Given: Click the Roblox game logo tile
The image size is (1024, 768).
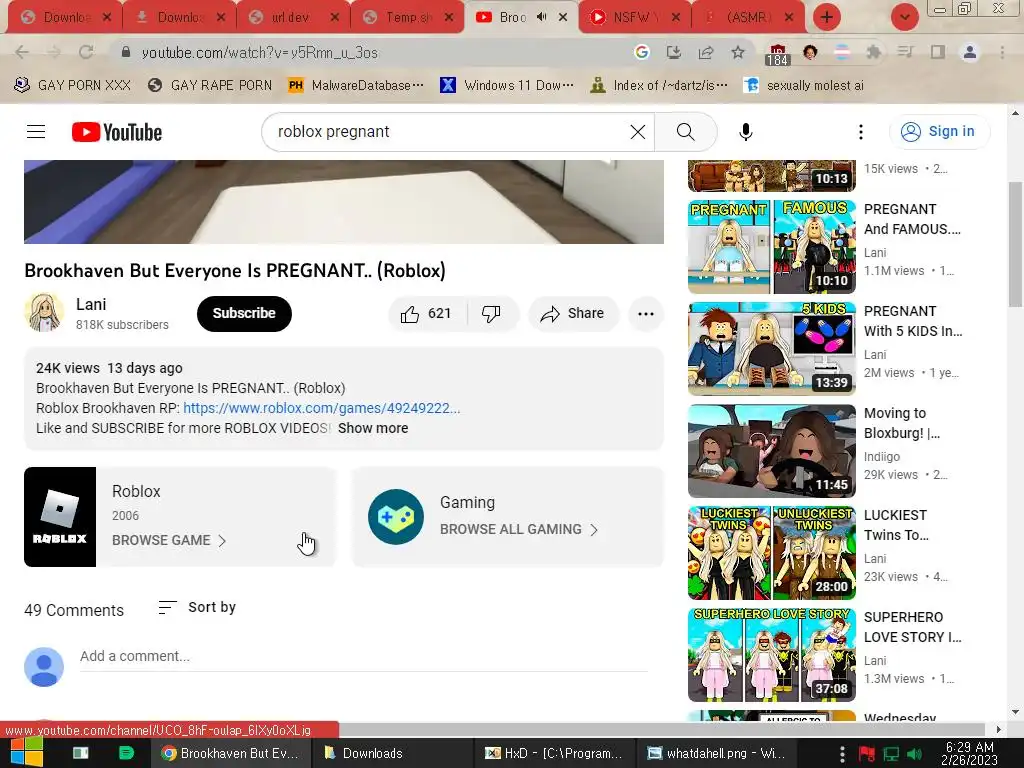Looking at the screenshot, I should (x=60, y=517).
